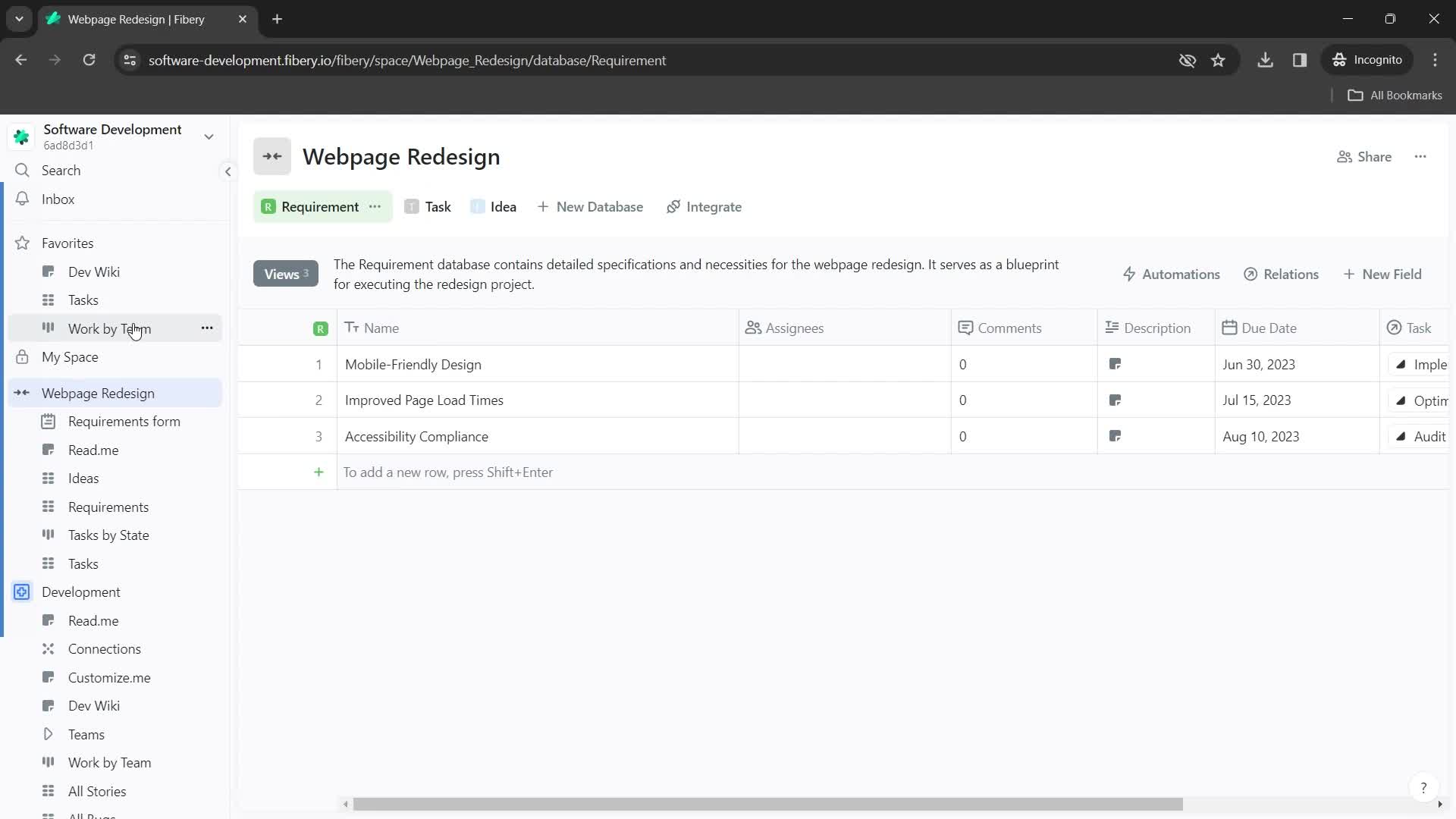This screenshot has width=1456, height=819.
Task: Open the Views expander showing count 3
Action: [285, 274]
